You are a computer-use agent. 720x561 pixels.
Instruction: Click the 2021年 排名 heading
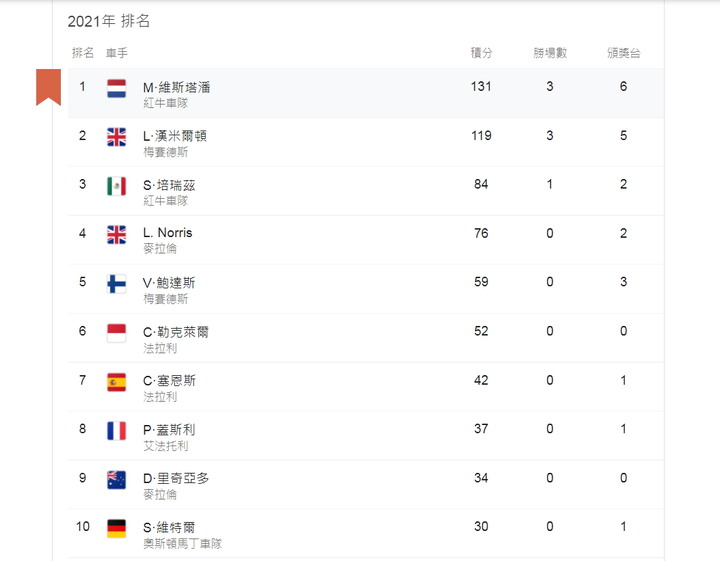click(109, 21)
